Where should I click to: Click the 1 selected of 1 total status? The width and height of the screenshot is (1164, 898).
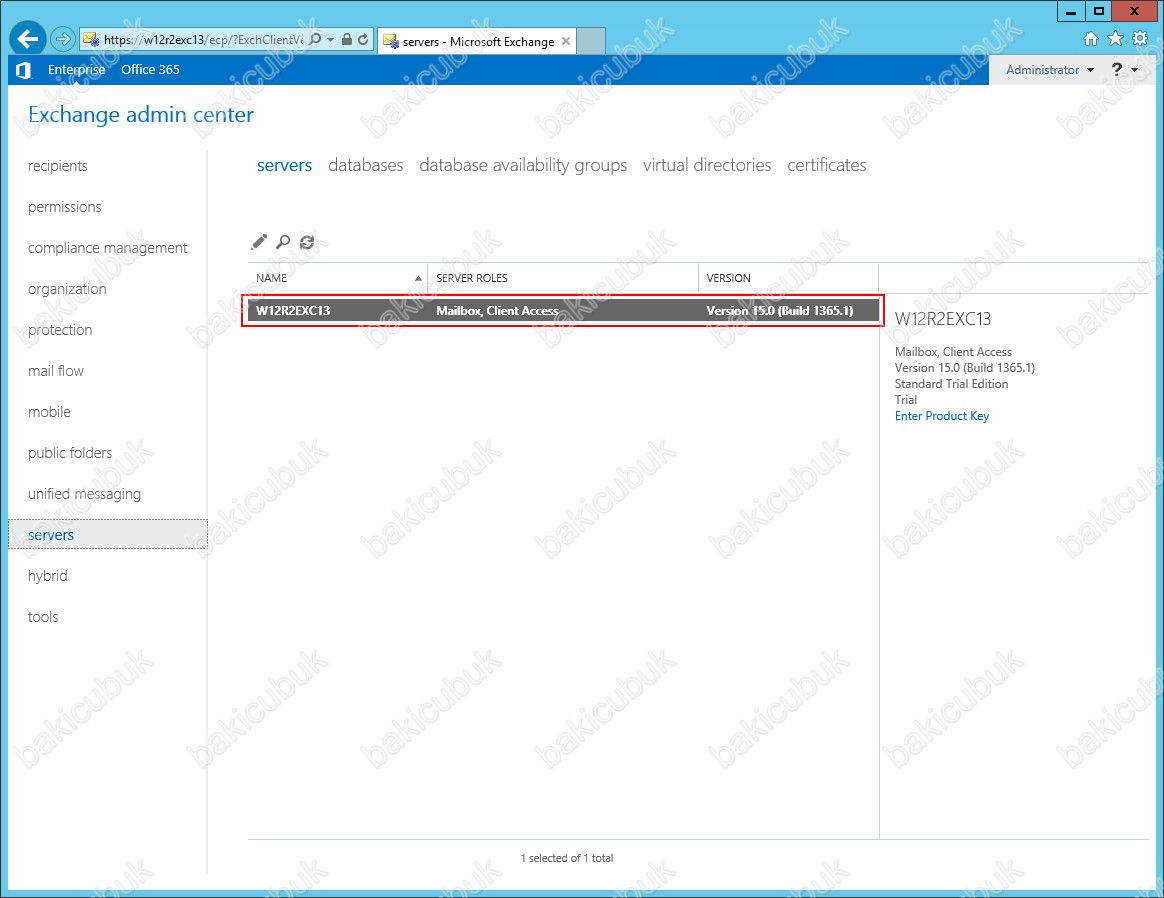tap(566, 859)
